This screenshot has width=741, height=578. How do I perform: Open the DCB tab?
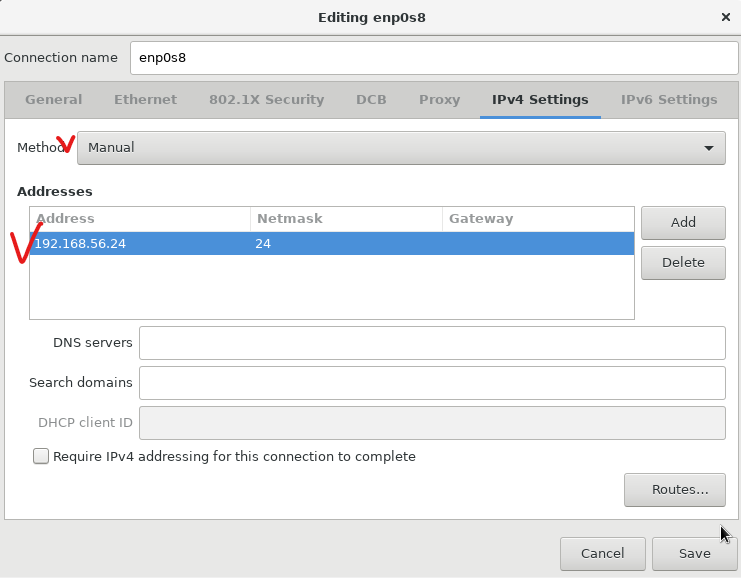371,100
